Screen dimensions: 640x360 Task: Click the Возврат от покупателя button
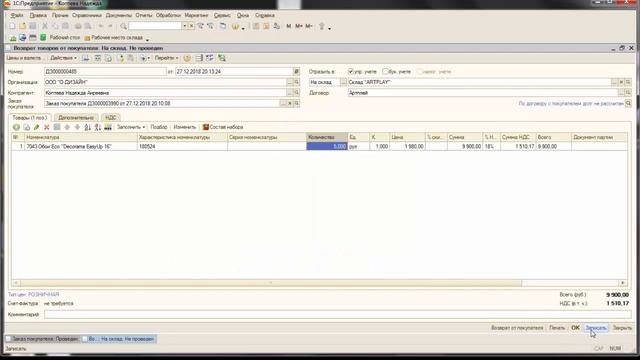(x=517, y=328)
